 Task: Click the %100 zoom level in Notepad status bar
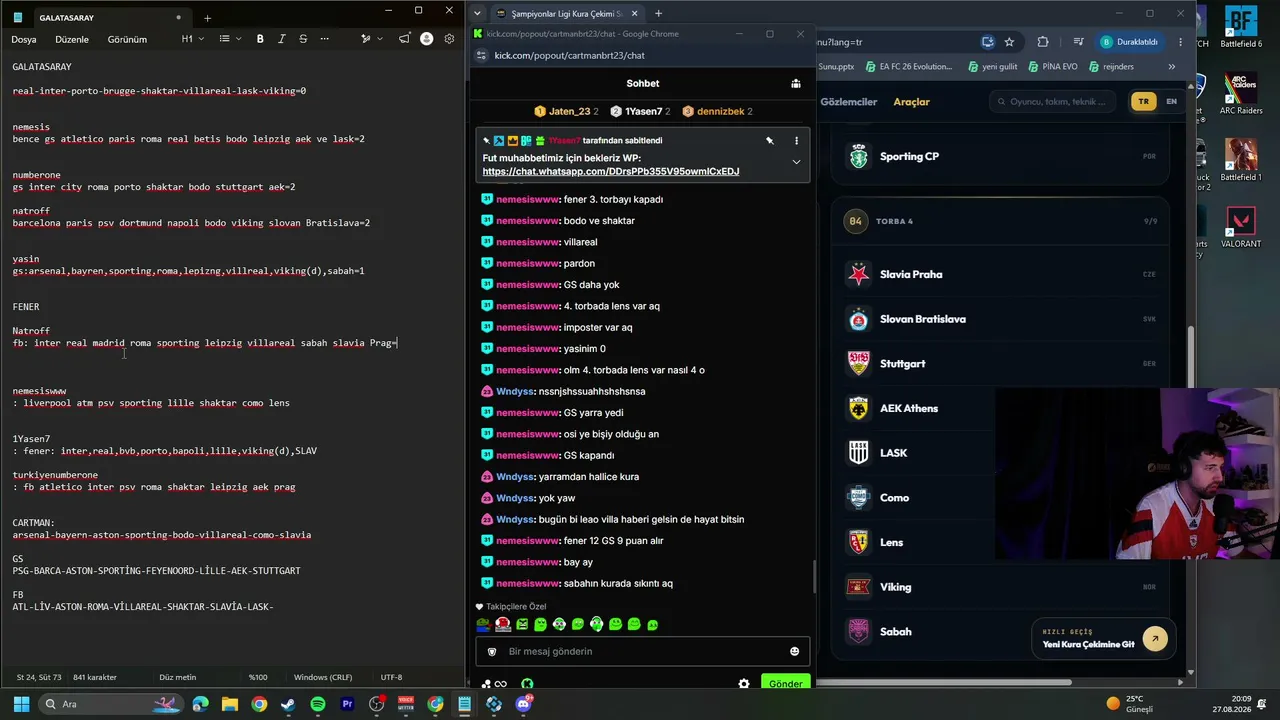(x=258, y=677)
